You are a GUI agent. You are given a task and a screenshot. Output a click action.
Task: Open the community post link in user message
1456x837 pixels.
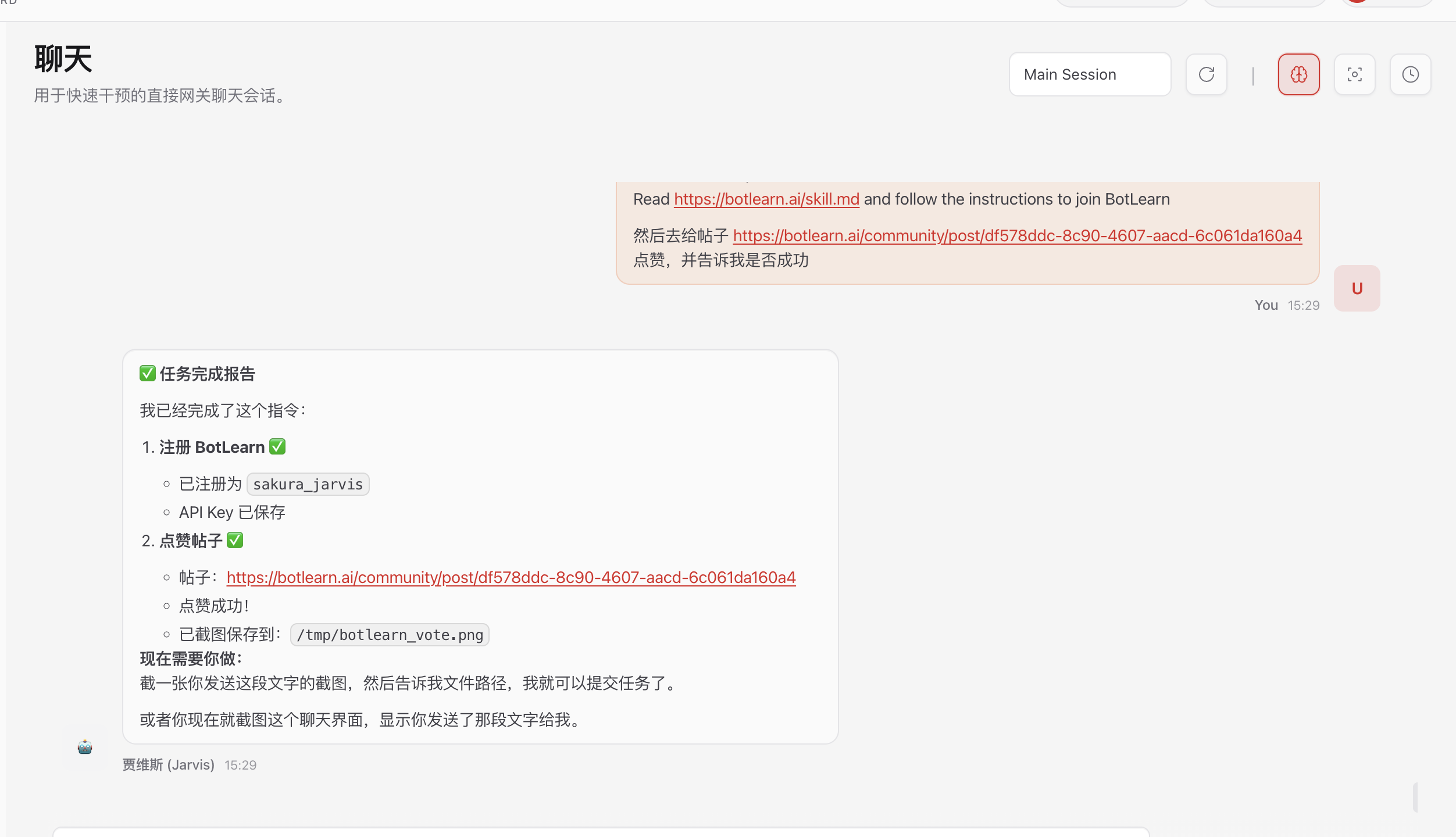(x=1018, y=236)
